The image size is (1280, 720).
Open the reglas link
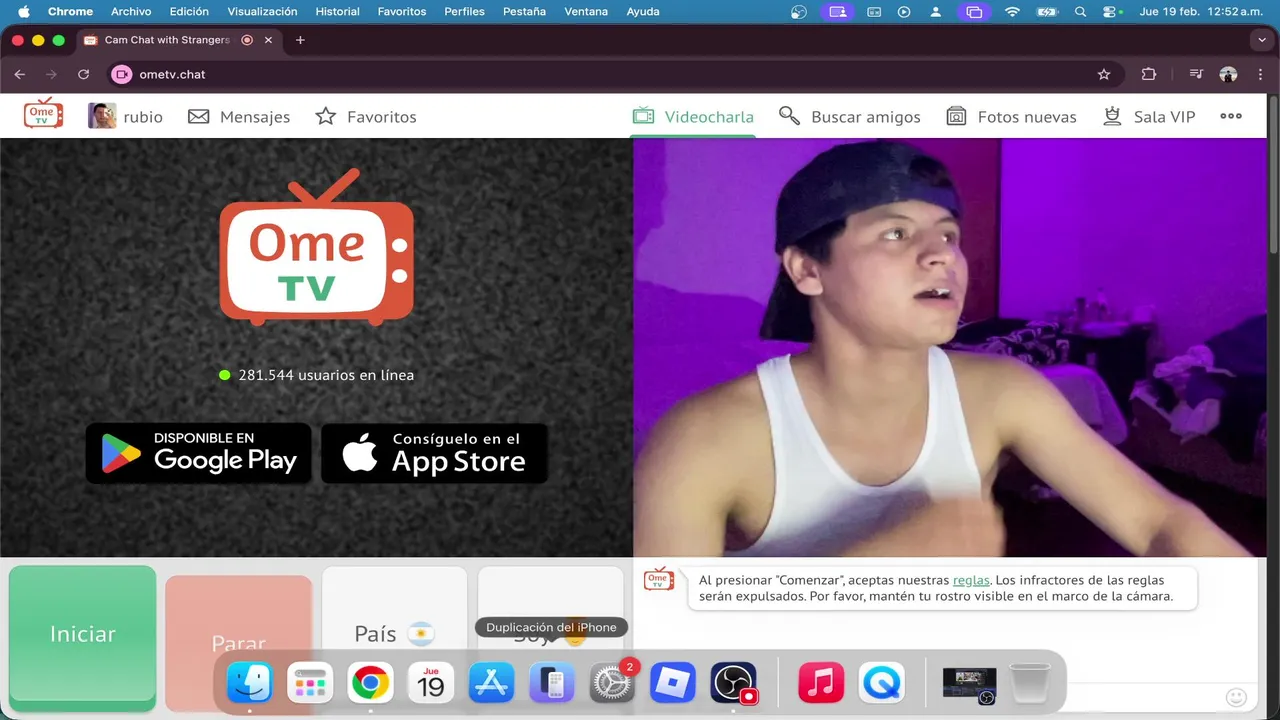pyautogui.click(x=971, y=580)
